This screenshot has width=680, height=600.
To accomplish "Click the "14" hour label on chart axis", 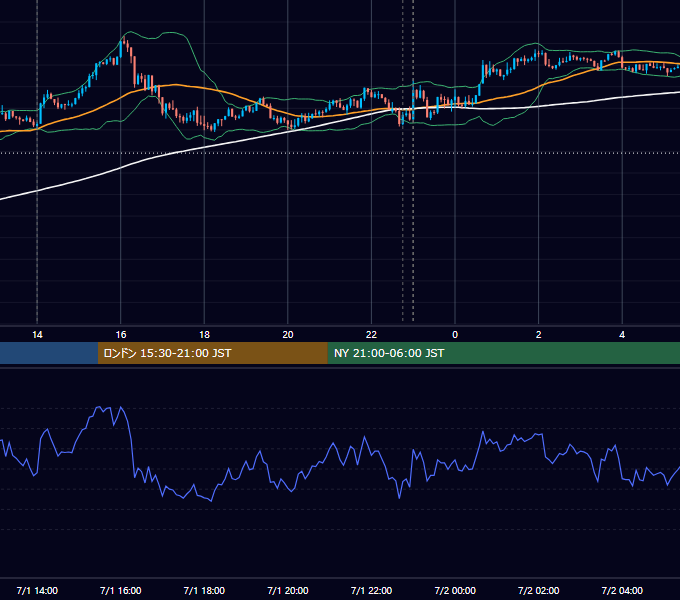I will pos(37,335).
